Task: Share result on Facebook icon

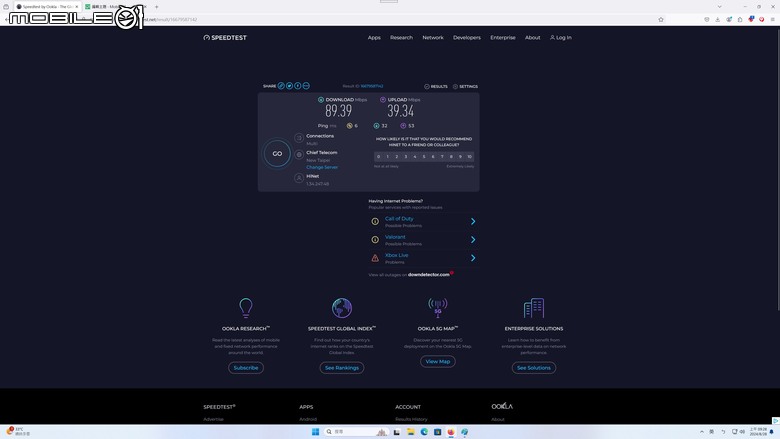Action: click(x=297, y=86)
